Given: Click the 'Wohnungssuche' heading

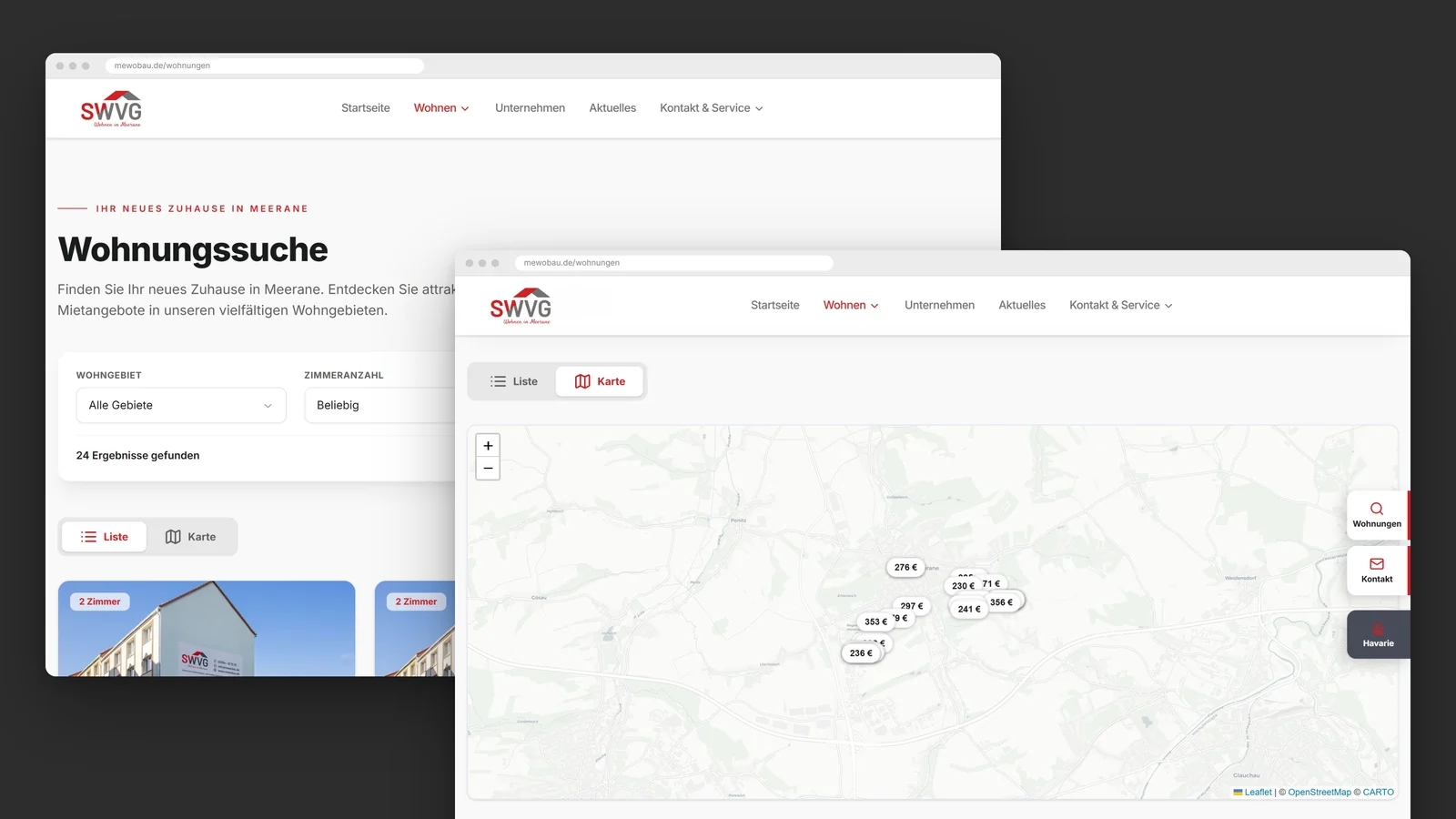Looking at the screenshot, I should [x=193, y=249].
